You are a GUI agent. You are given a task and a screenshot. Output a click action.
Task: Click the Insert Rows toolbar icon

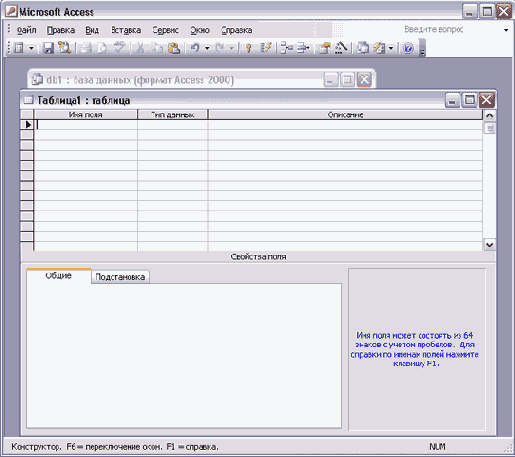[286, 48]
